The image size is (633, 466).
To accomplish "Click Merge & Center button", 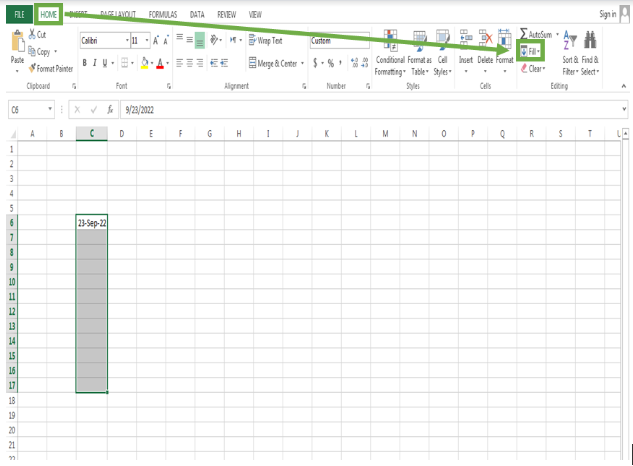I will tap(273, 63).
